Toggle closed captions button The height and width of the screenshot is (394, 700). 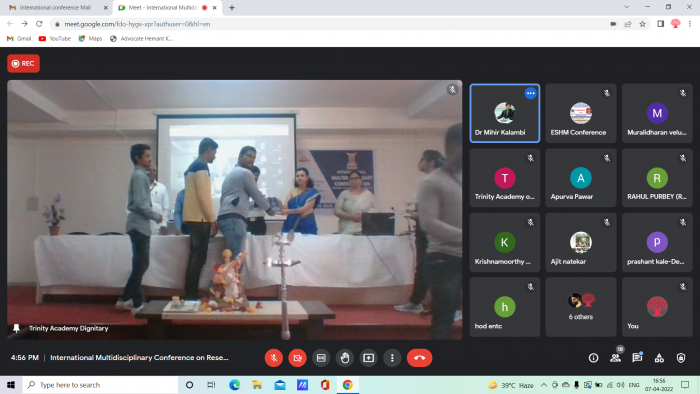[x=321, y=358]
